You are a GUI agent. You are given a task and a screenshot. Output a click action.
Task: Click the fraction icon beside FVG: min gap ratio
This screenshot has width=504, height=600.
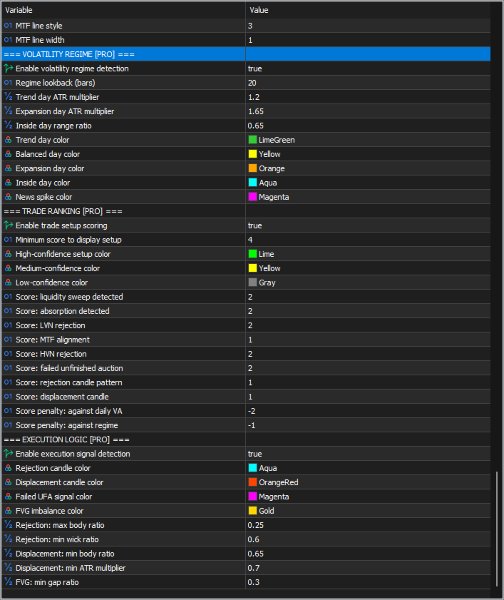tap(8, 582)
